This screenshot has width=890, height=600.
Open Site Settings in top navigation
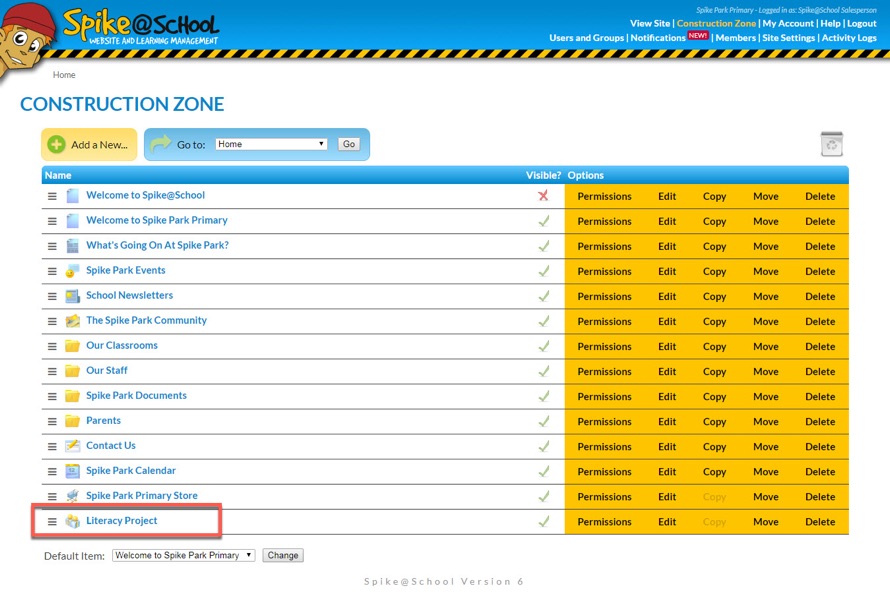point(788,37)
